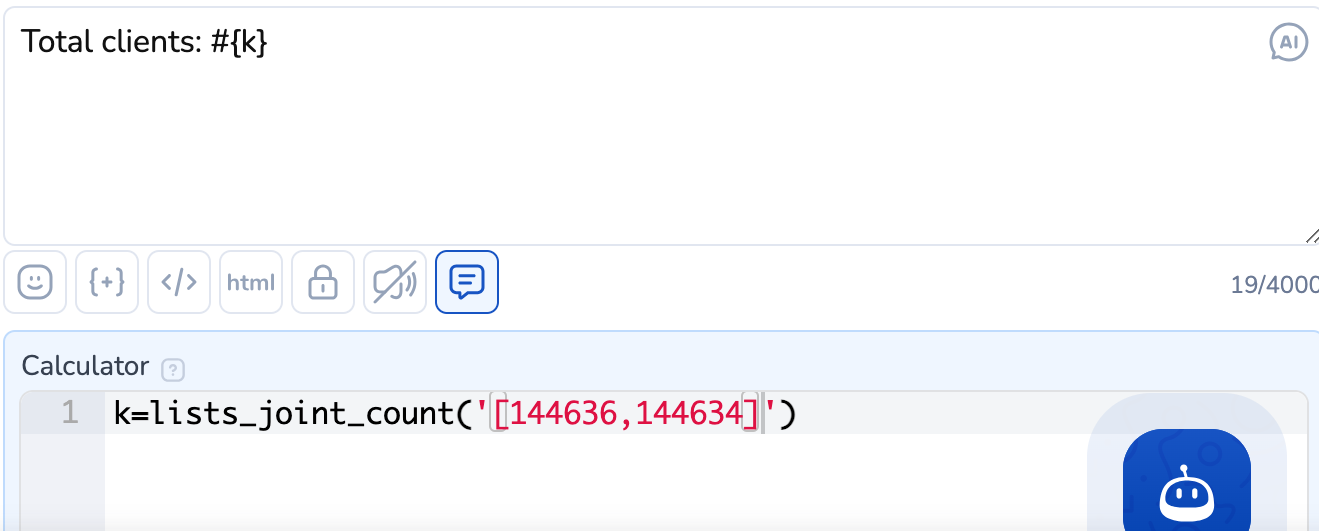Open the emoji picker

click(x=35, y=283)
